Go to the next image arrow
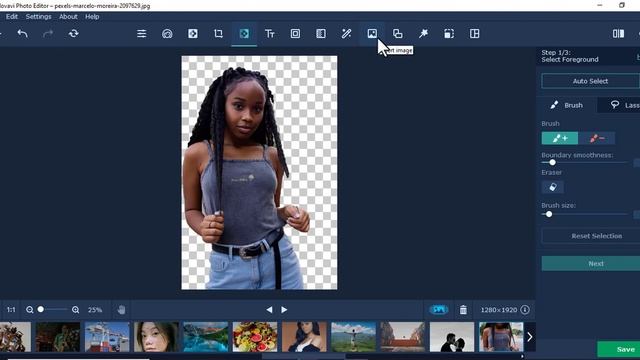This screenshot has width=640, height=360. pos(284,310)
